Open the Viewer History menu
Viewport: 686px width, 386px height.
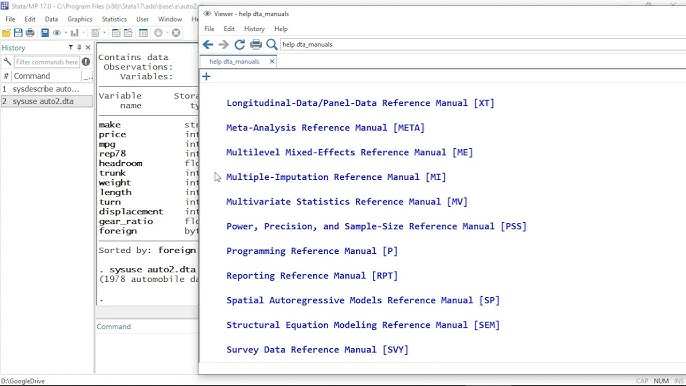point(254,29)
